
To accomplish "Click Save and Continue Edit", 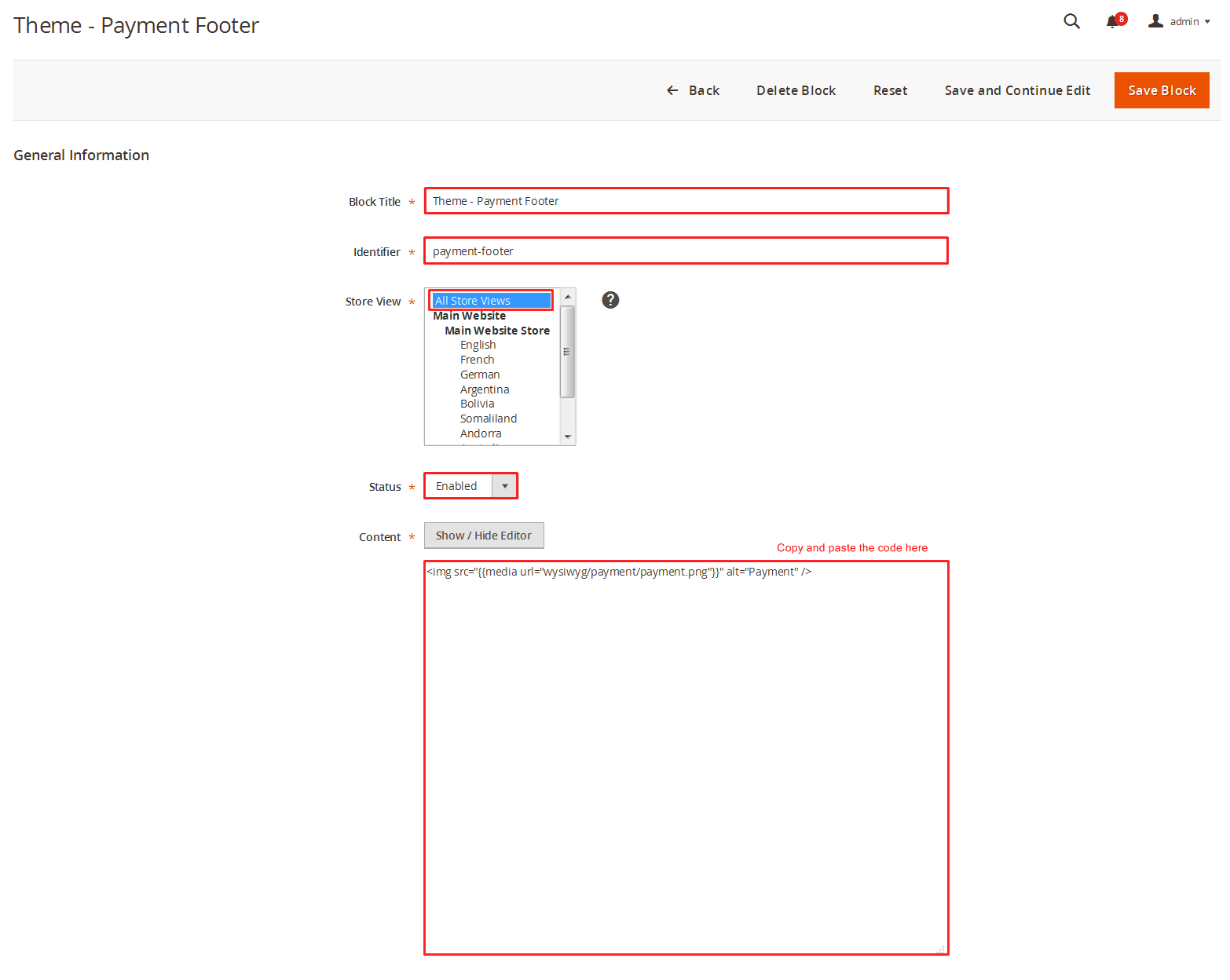I will click(x=1017, y=90).
